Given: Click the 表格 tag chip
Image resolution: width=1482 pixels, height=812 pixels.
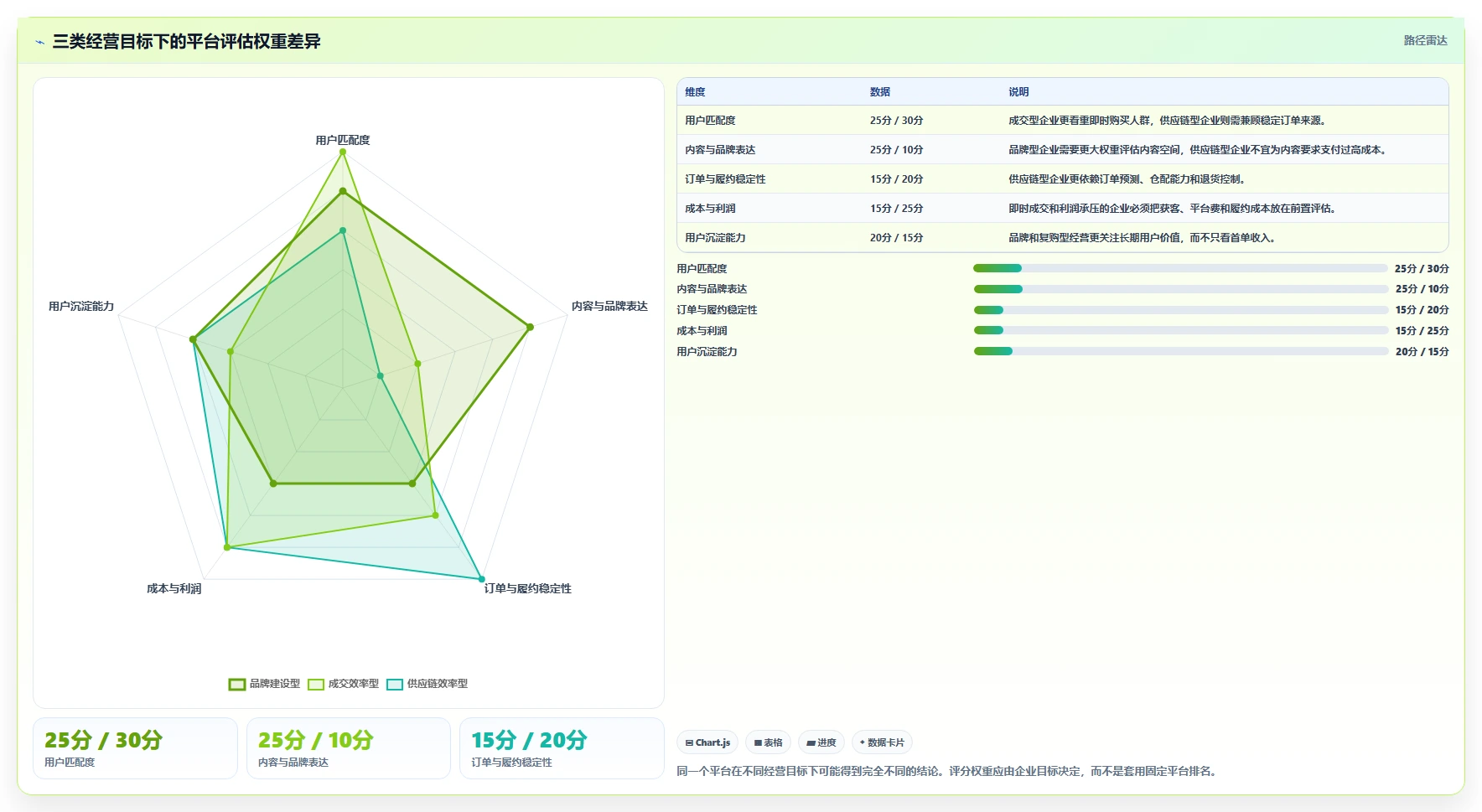Looking at the screenshot, I should (x=768, y=742).
